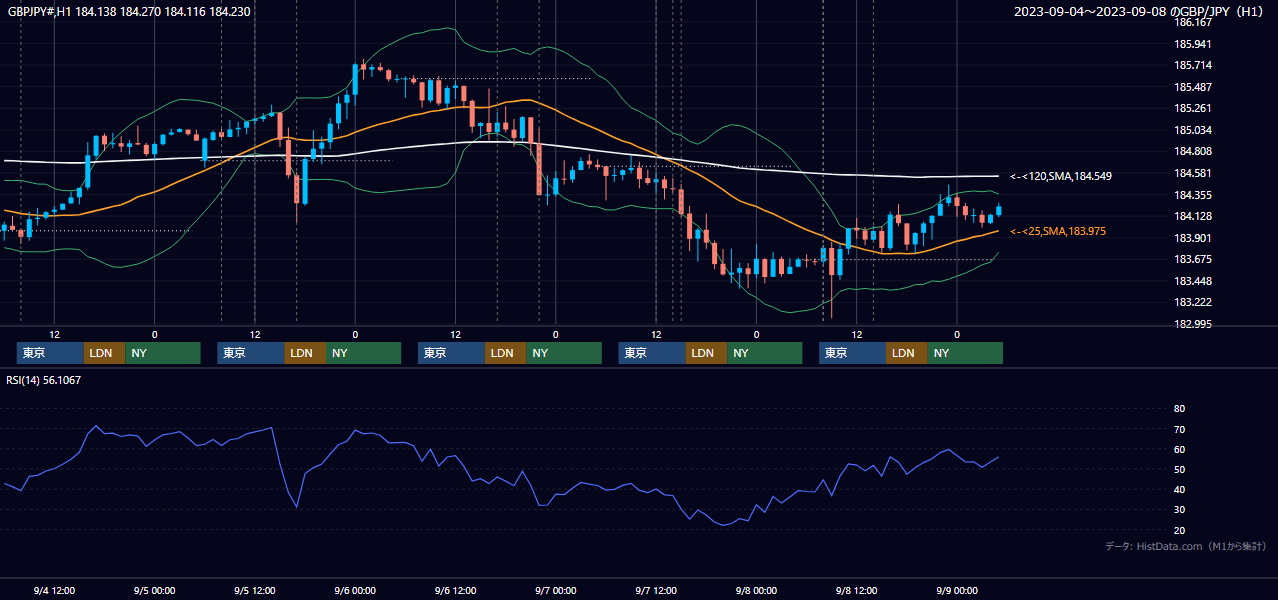
Task: Click price axis label 183.901
Action: 1193,238
